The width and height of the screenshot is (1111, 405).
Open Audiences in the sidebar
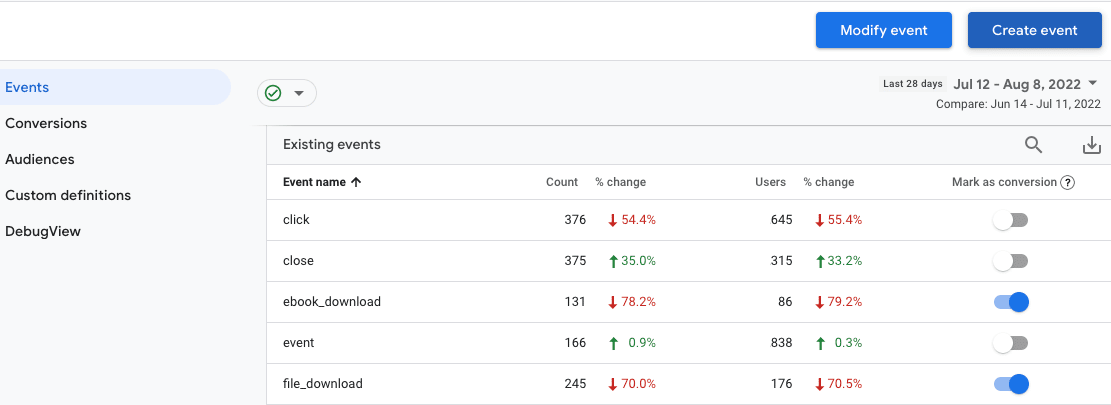40,160
